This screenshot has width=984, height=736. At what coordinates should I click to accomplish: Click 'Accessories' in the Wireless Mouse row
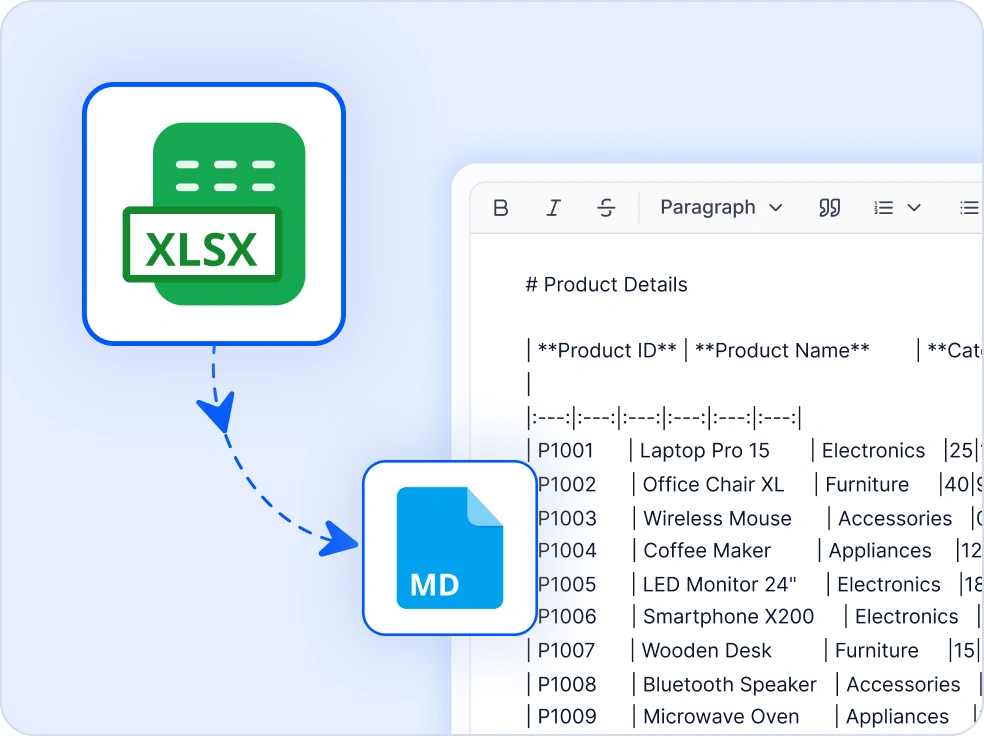click(895, 518)
